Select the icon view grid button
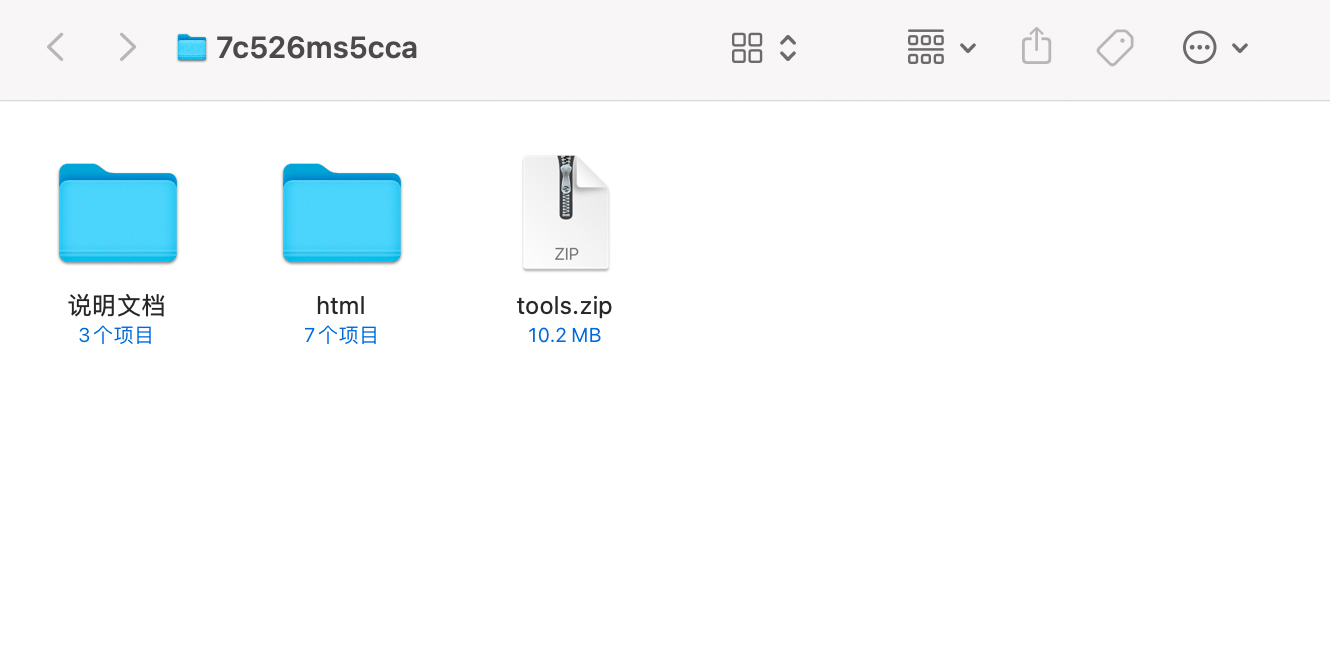Screen dimensions: 1330x656 coord(747,47)
